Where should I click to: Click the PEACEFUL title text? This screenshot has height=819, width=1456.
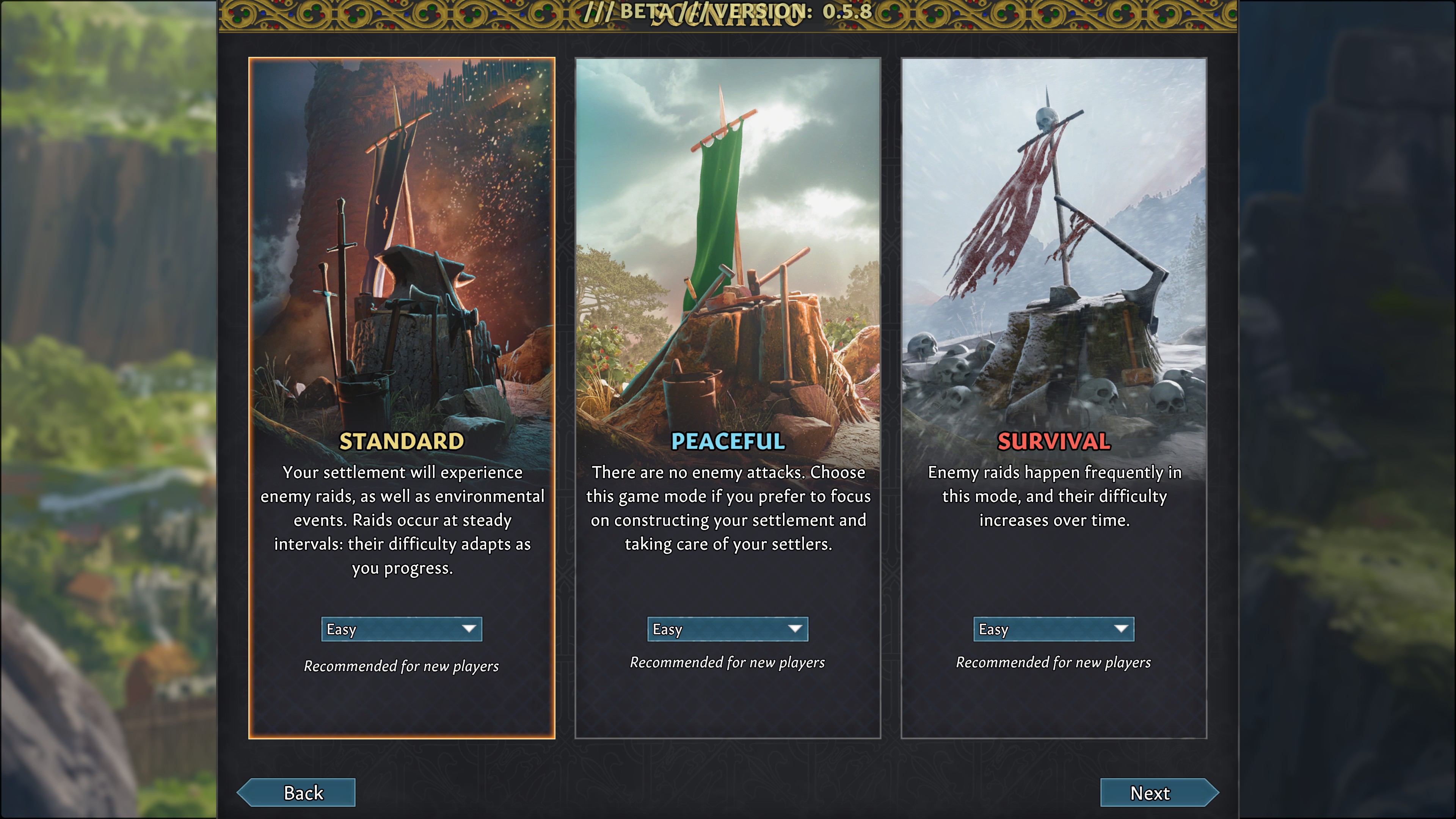click(x=728, y=441)
